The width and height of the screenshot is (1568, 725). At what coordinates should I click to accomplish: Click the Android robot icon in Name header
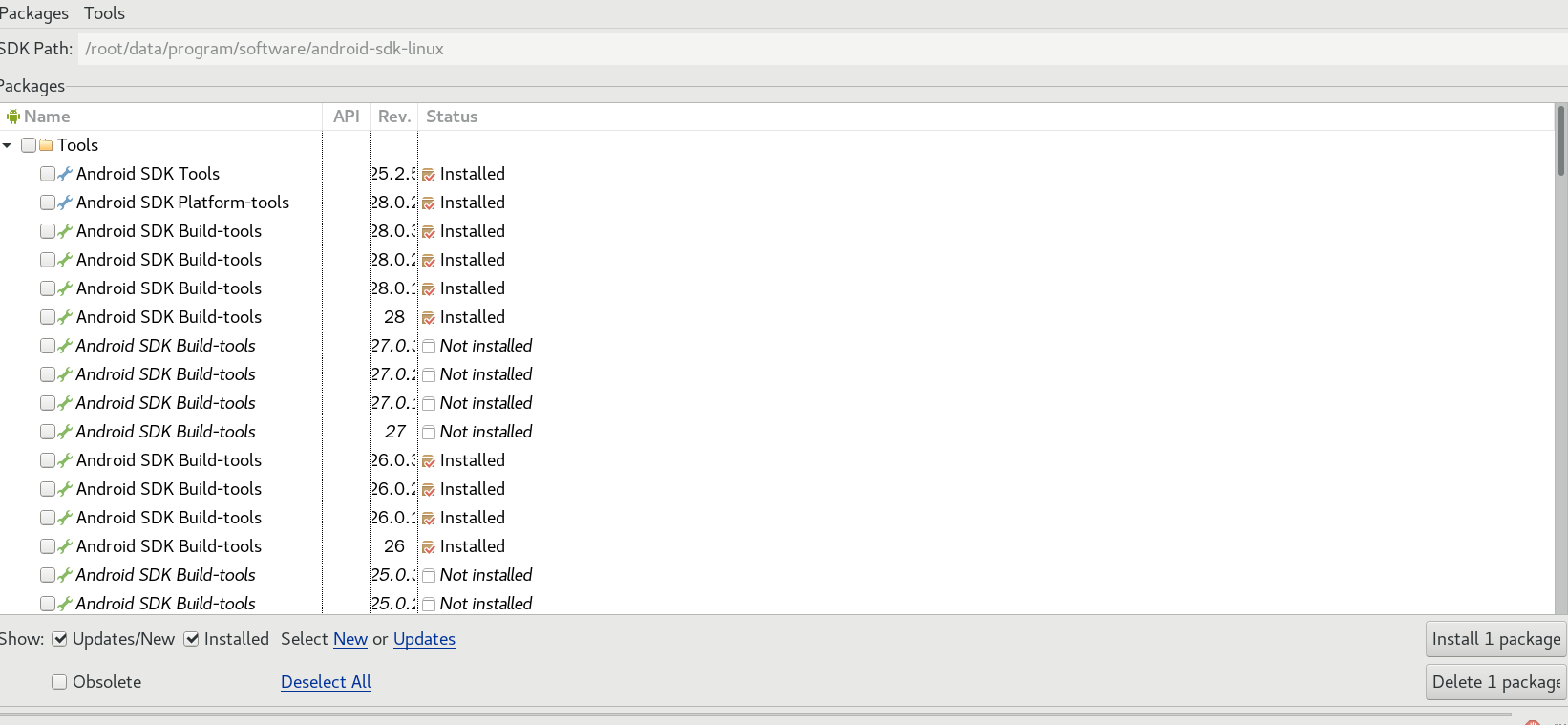click(x=12, y=117)
